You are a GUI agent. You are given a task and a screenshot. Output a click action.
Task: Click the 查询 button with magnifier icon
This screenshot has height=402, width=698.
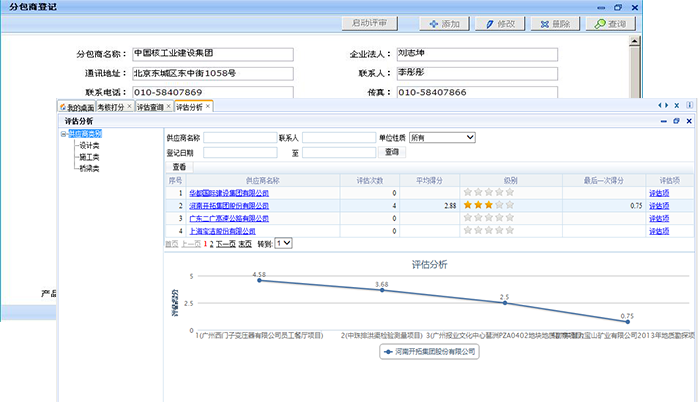tap(610, 24)
